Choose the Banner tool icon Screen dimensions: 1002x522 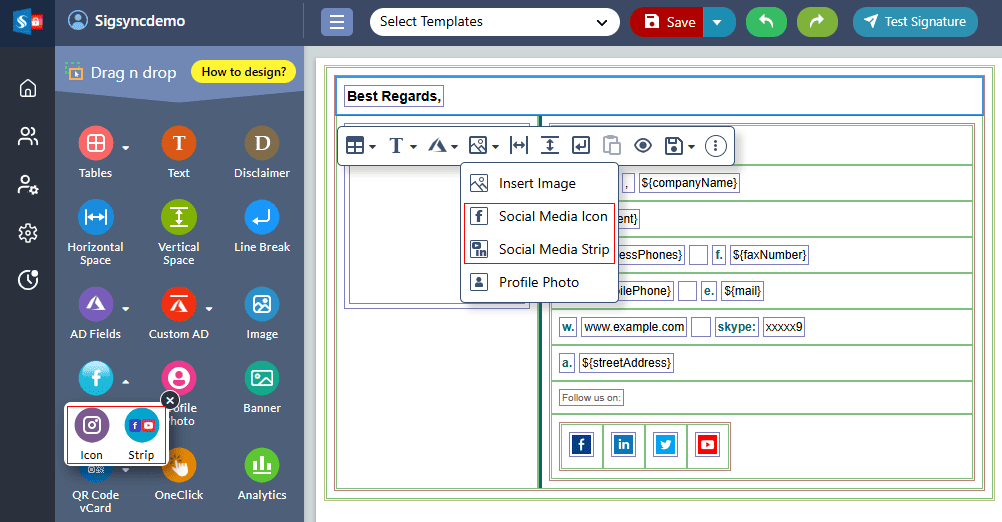(261, 379)
